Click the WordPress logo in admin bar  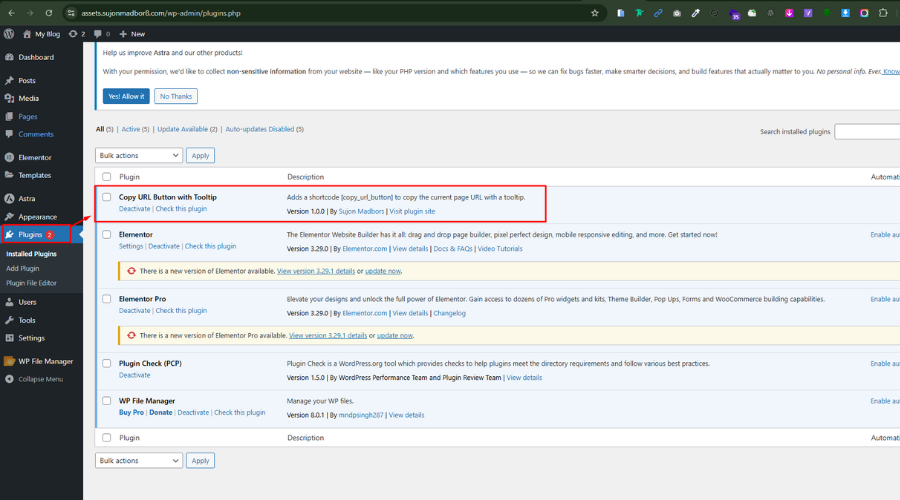[9, 34]
